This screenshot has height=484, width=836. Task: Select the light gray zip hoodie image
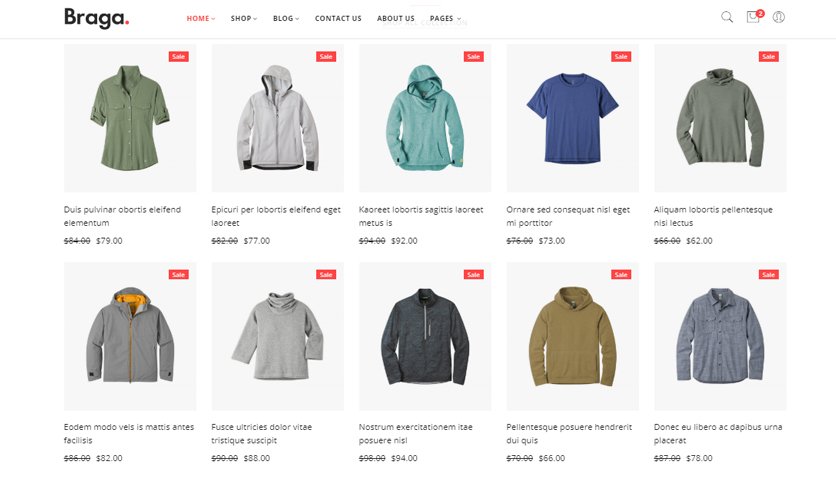(x=278, y=118)
